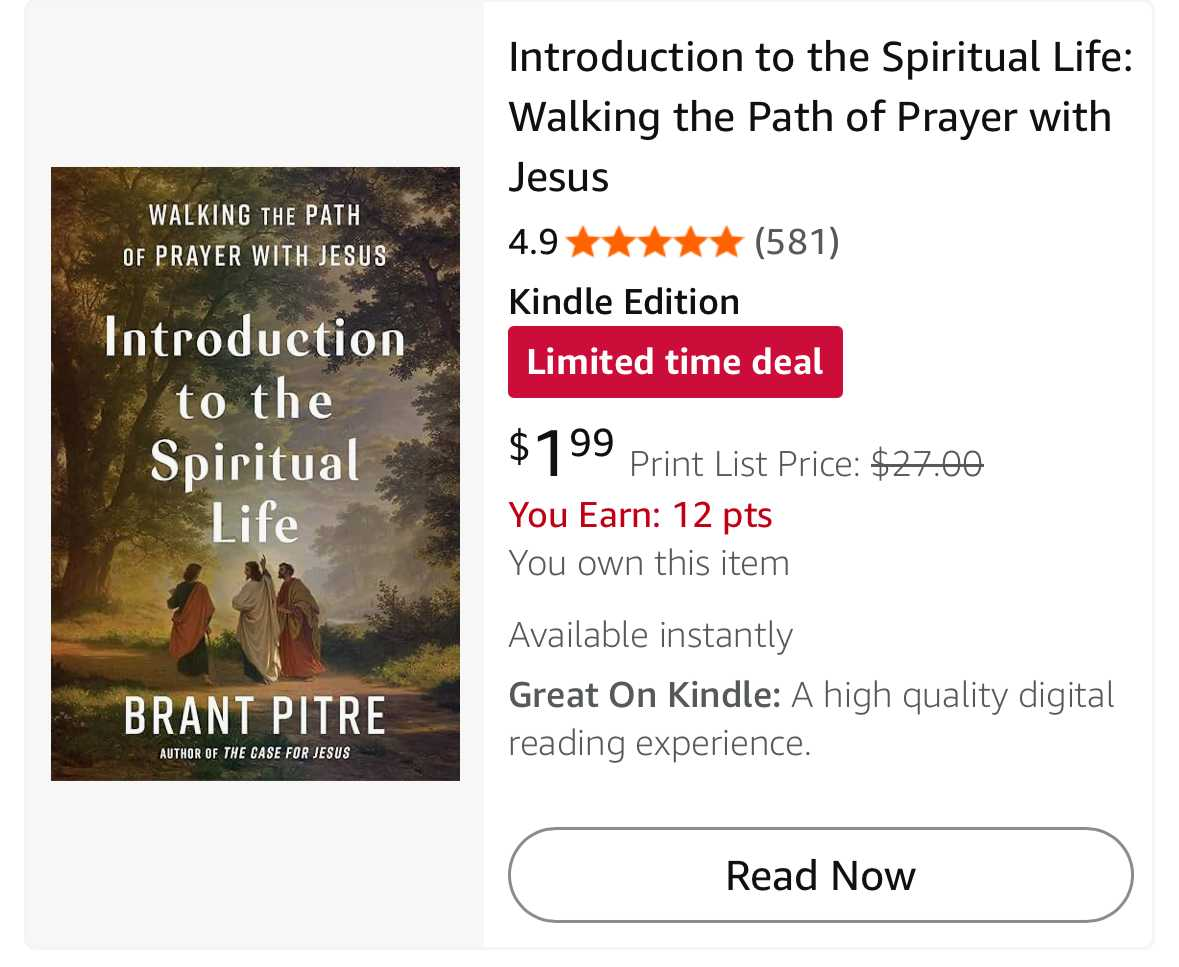Image resolution: width=1179 pixels, height=967 pixels.
Task: Click the You Earn: 12 pts text
Action: point(640,515)
